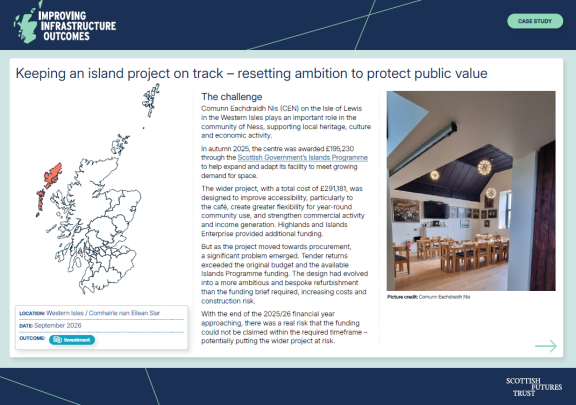Click the Location field showing Western Isles
Screen dimensions: 576x405
101,313
